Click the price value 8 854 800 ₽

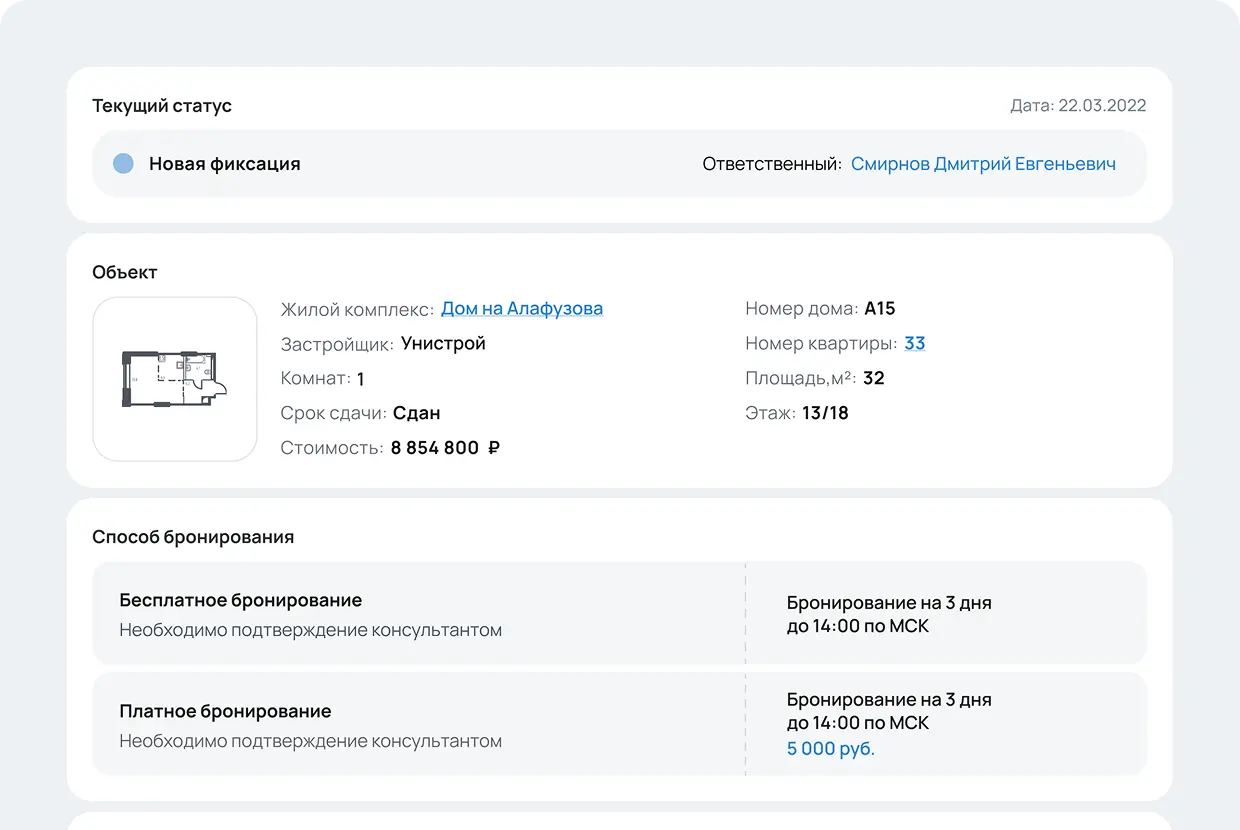[445, 448]
